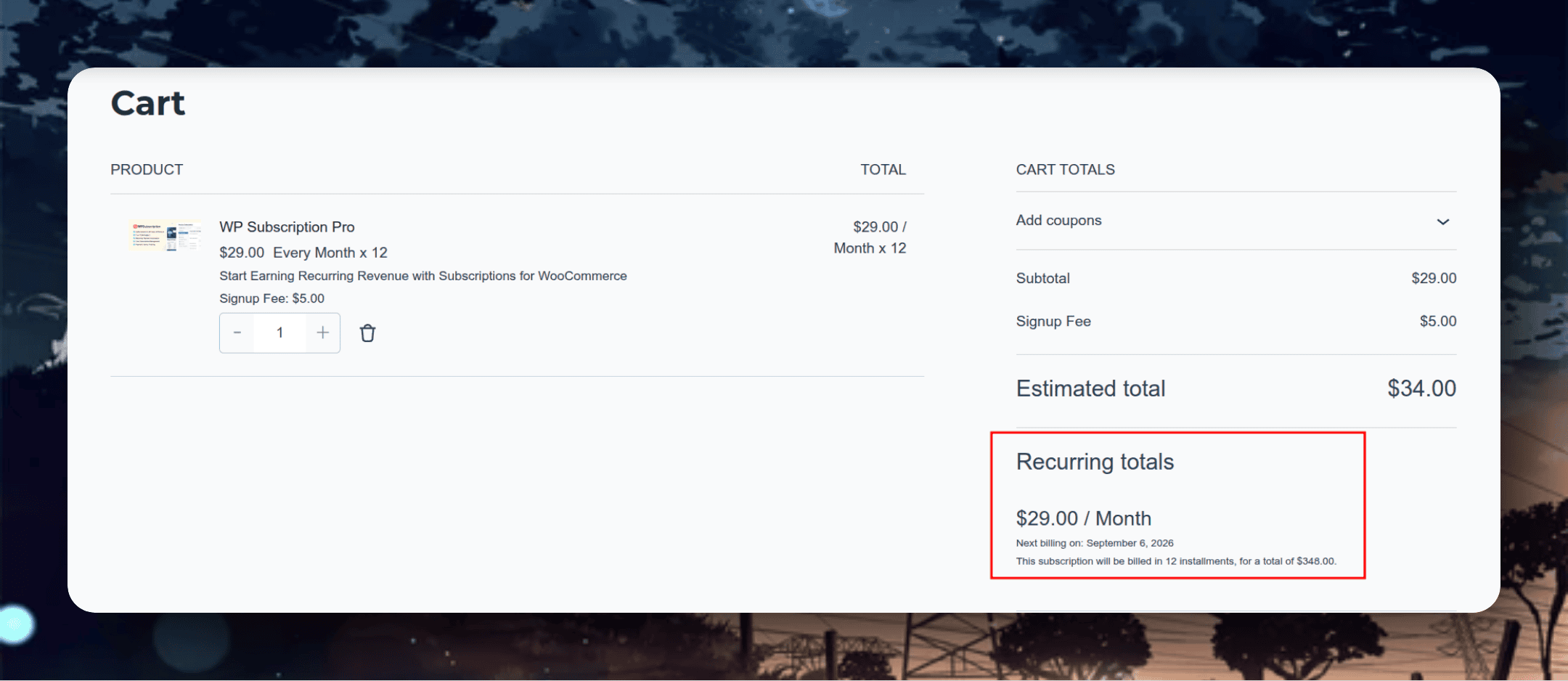
Task: Focus the quantity input field showing 1
Action: click(x=279, y=333)
